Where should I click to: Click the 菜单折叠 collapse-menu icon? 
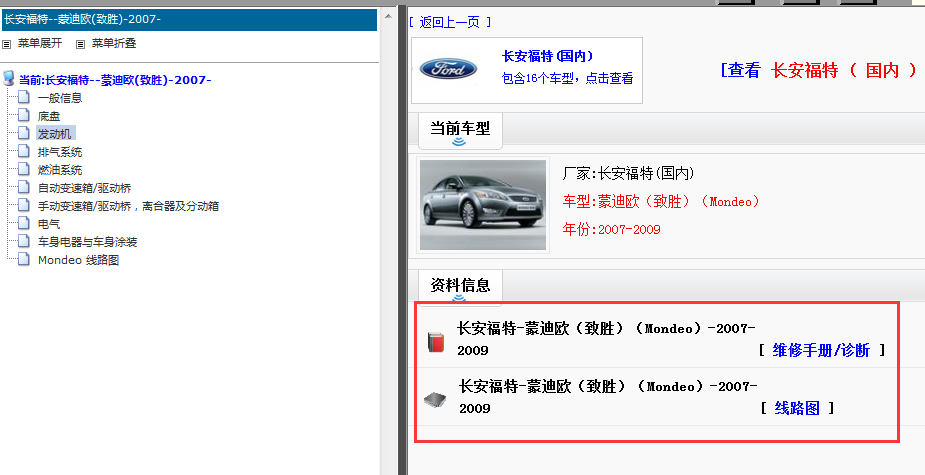(x=81, y=44)
